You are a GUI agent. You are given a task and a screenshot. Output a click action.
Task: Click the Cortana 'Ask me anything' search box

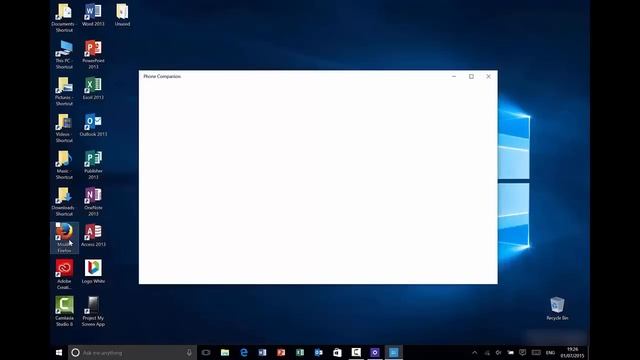(132, 352)
